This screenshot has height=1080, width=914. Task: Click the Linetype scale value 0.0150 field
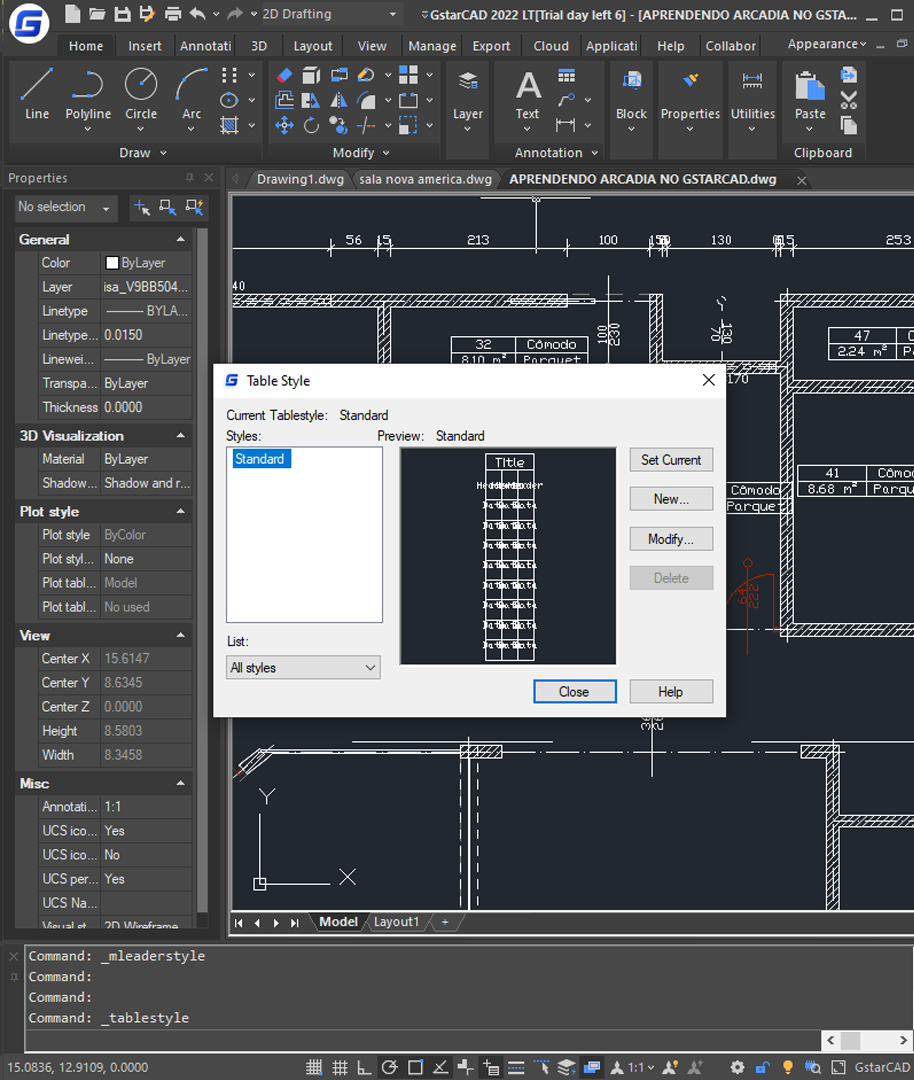coord(146,335)
